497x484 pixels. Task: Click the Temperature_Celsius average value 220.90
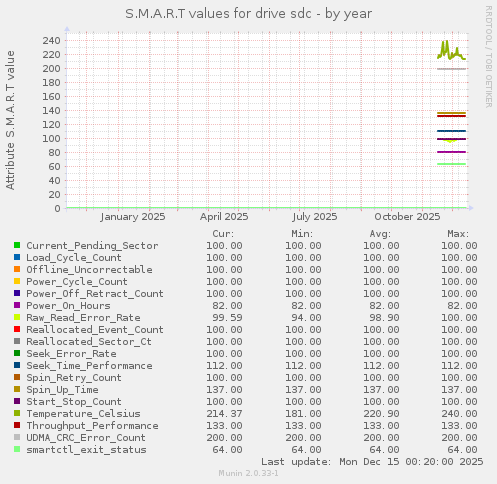pyautogui.click(x=381, y=414)
